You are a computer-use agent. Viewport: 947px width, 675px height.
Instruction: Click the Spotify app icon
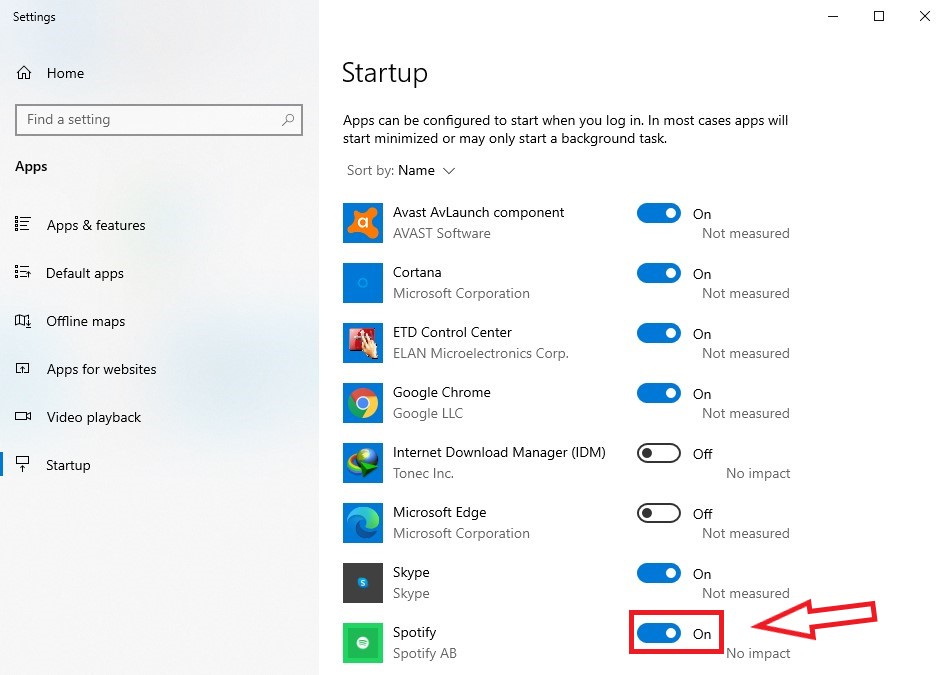click(362, 643)
